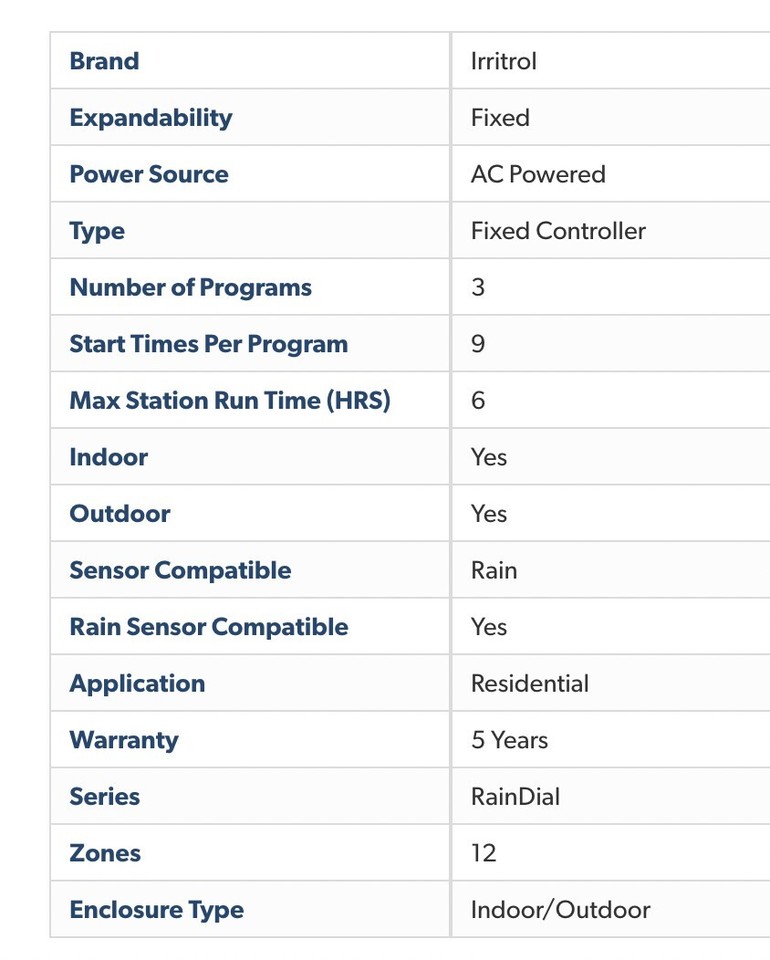Click the Zones row label
This screenshot has width=770, height=960.
tap(105, 853)
